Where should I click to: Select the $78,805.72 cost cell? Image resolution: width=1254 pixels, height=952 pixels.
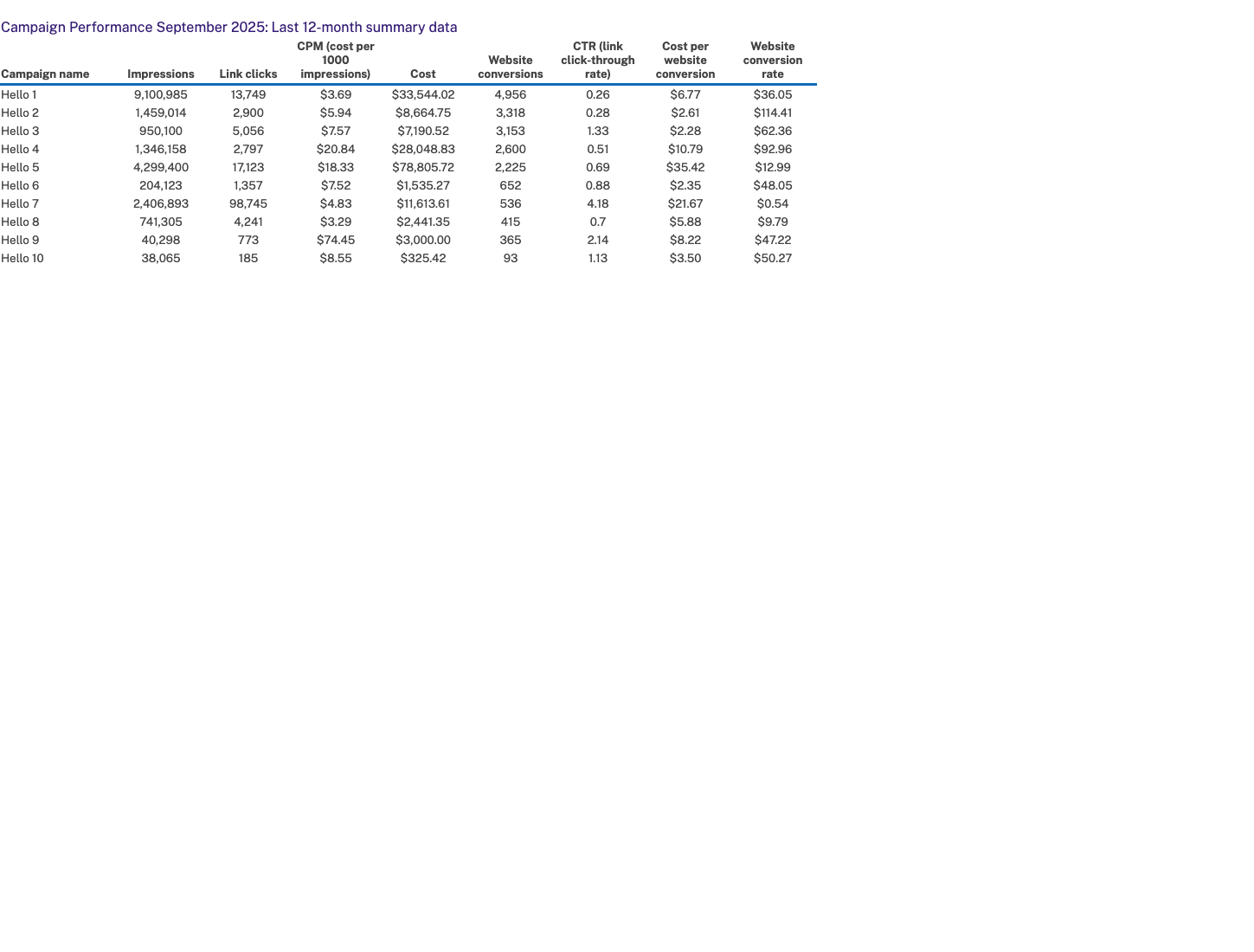pyautogui.click(x=423, y=168)
